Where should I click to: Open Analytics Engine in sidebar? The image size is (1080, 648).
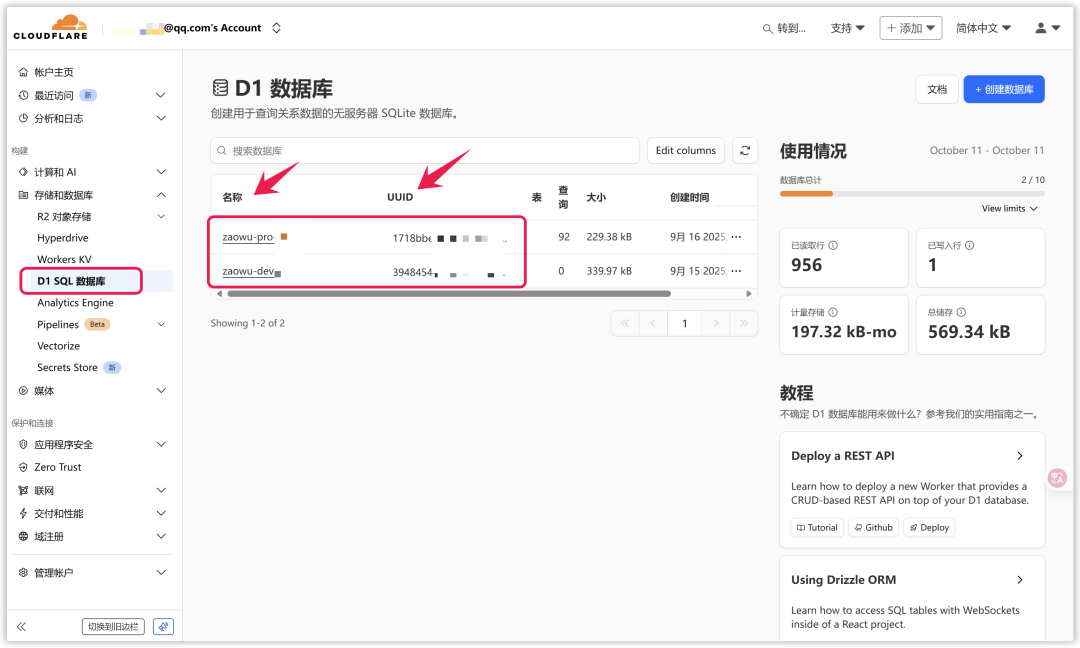(x=75, y=303)
